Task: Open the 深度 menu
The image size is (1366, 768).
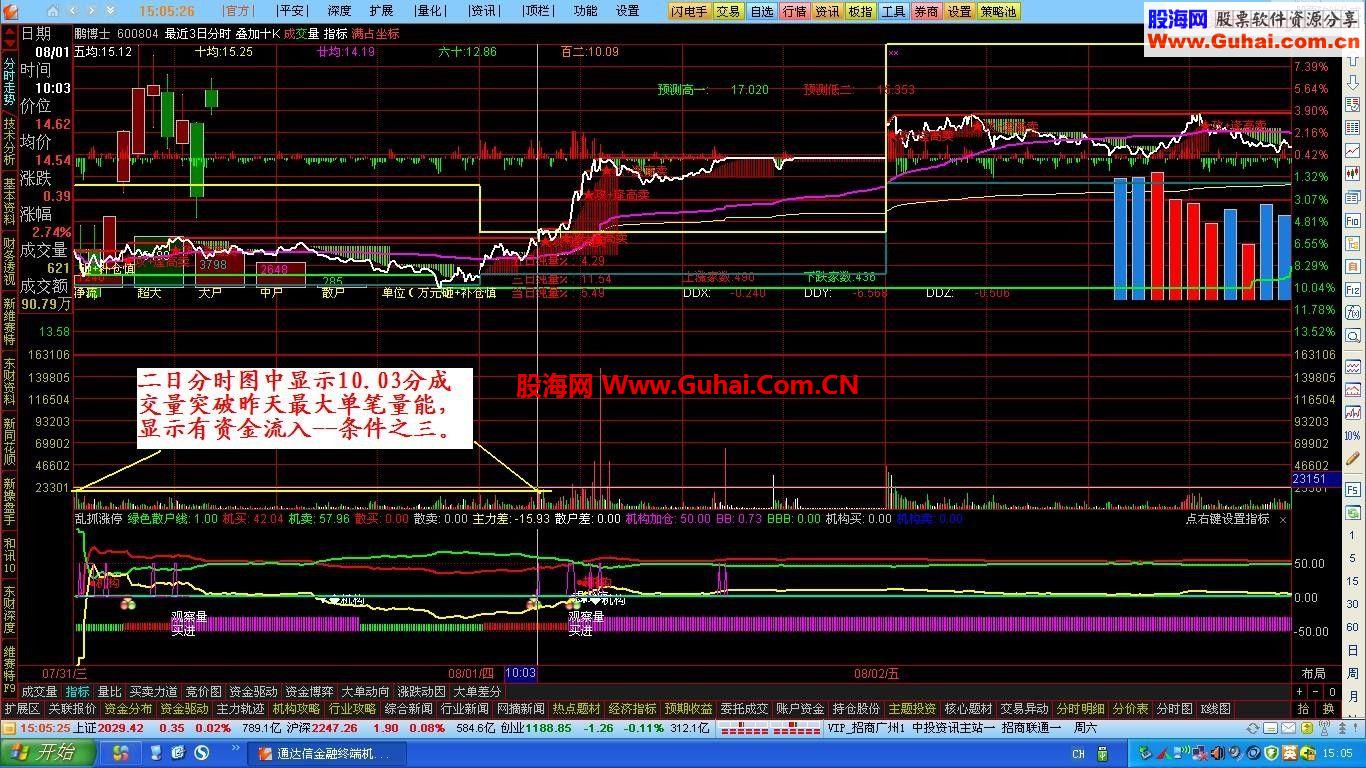Action: (339, 11)
